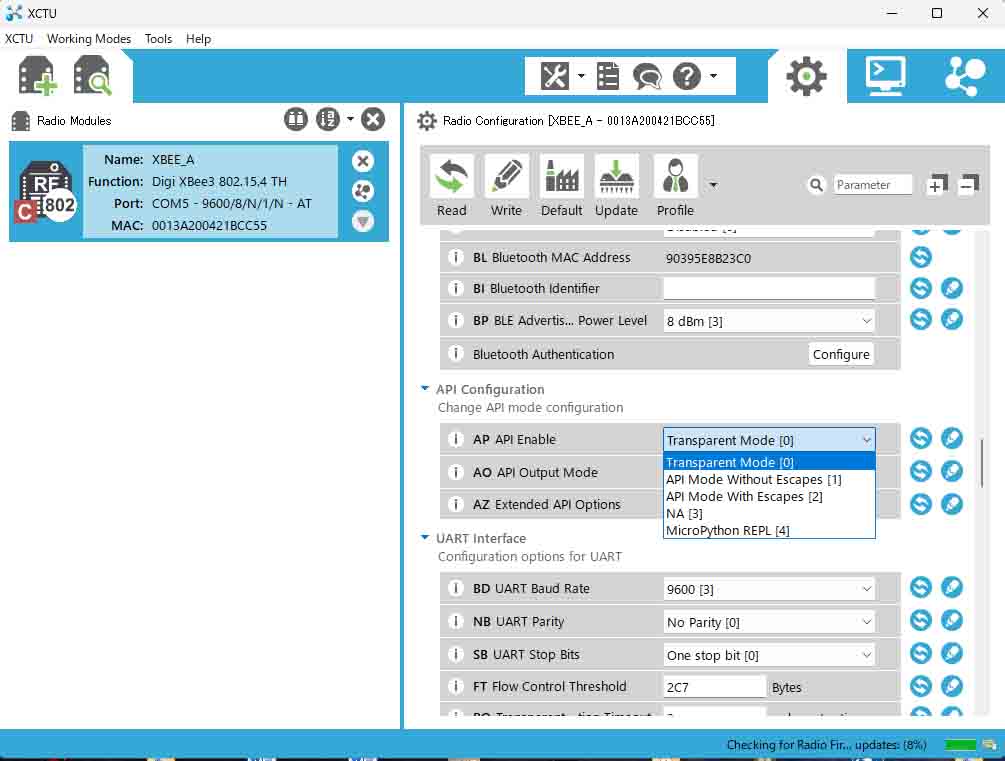Image resolution: width=1005 pixels, height=761 pixels.
Task: Refresh the BI Bluetooth Identifier value
Action: pyautogui.click(x=921, y=288)
